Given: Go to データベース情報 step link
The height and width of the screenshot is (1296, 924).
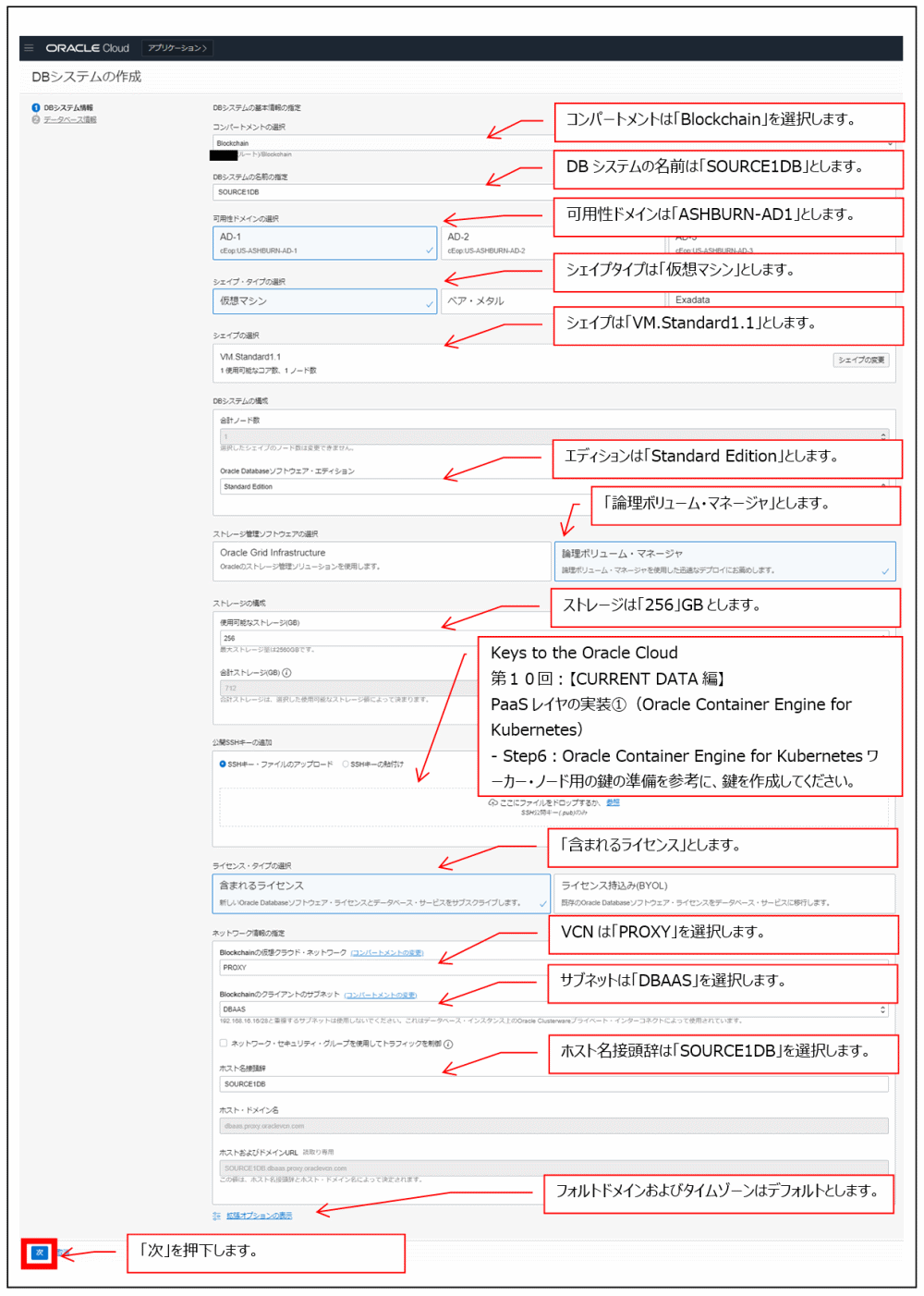Looking at the screenshot, I should click(x=69, y=119).
